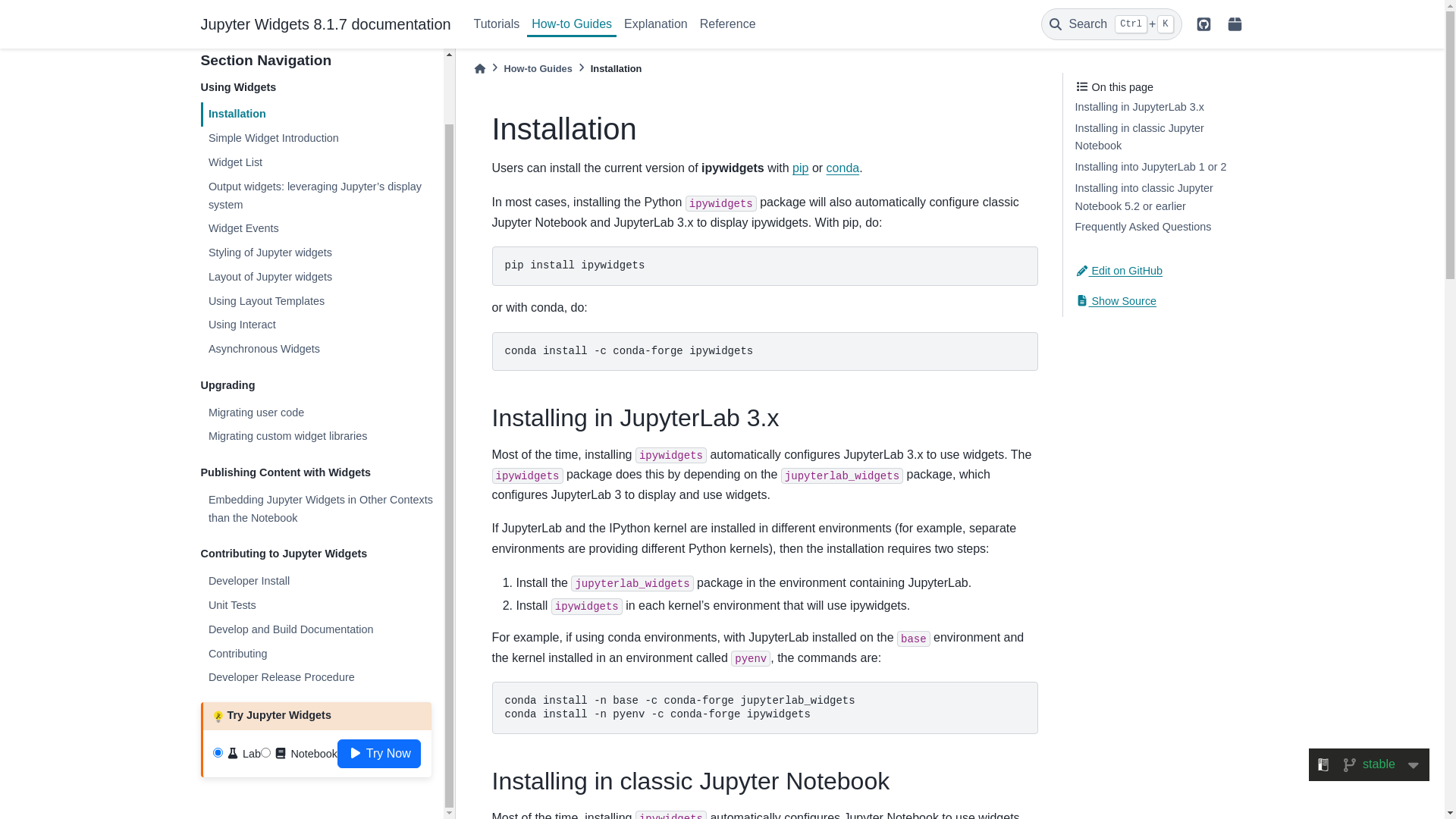Click the pip link in intro paragraph
This screenshot has width=1456, height=819.
800,168
